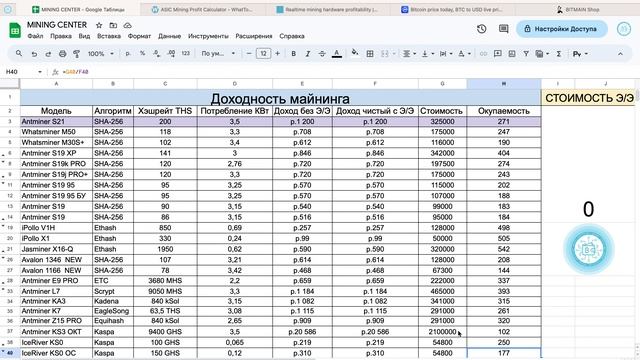The width and height of the screenshot is (640, 360).
Task: Check cloud save status icon
Action: pyautogui.click(x=127, y=25)
